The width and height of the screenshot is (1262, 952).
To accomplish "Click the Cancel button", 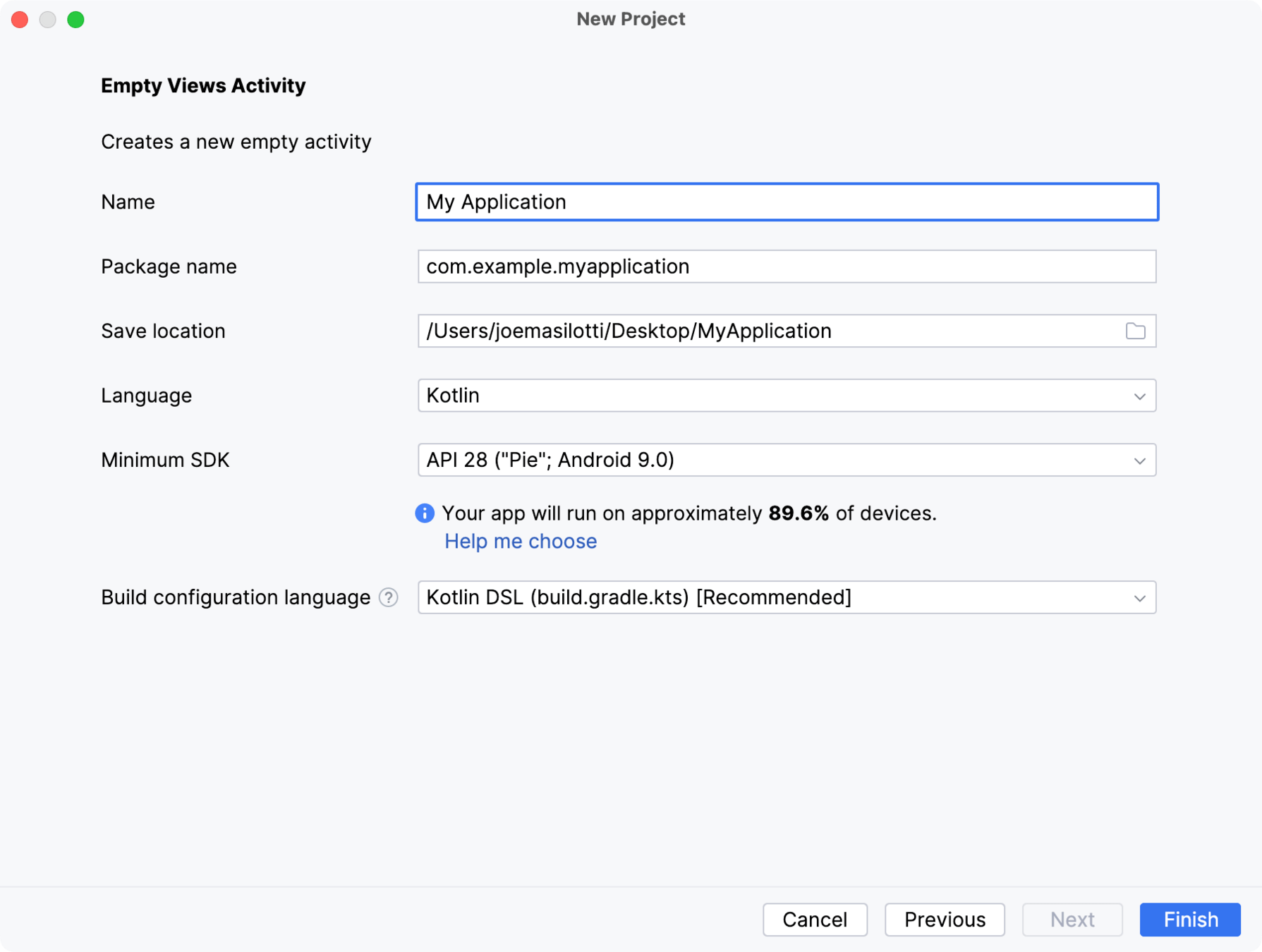I will point(815,920).
